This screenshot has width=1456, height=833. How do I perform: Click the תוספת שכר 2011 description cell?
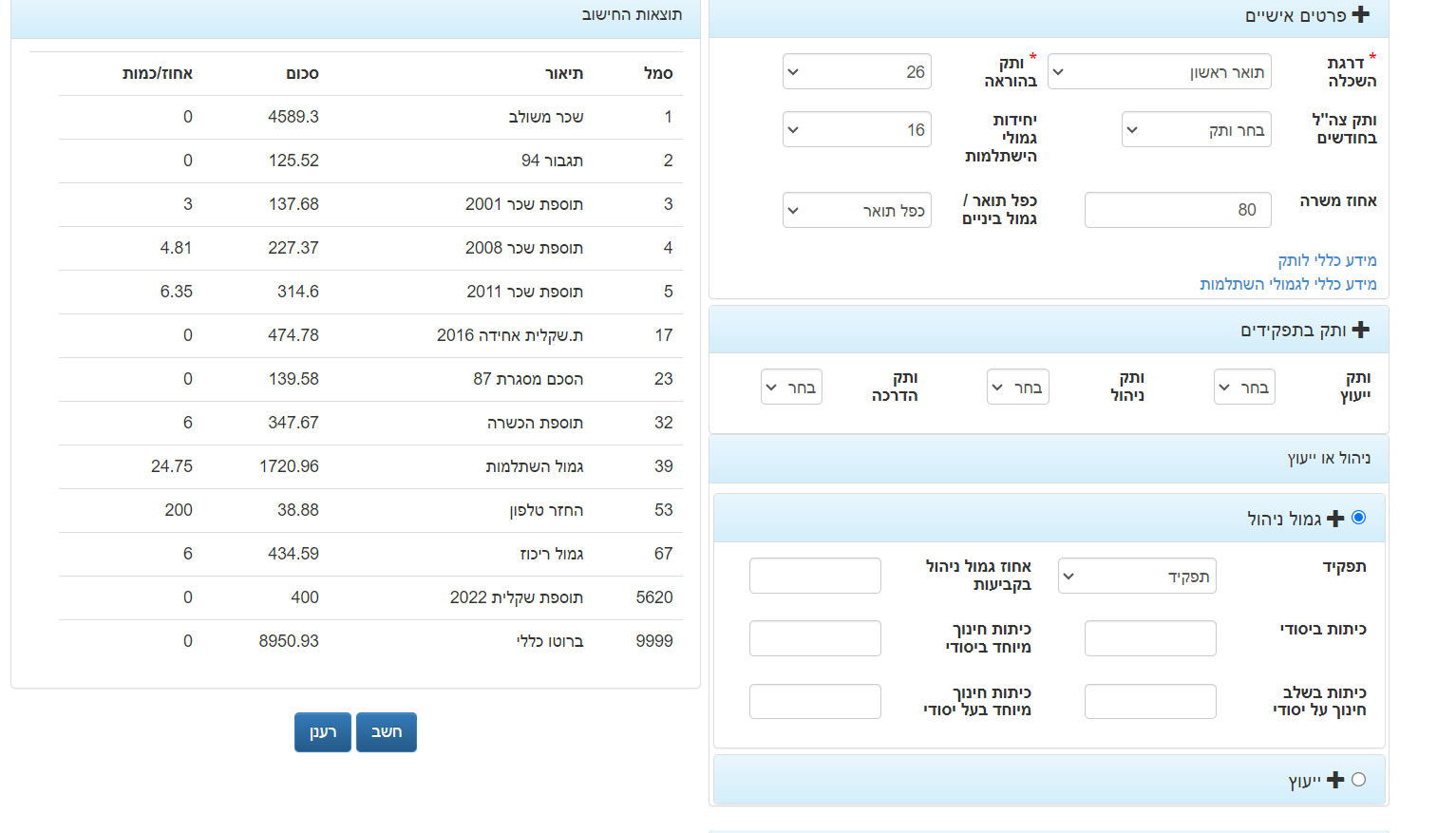point(525,292)
